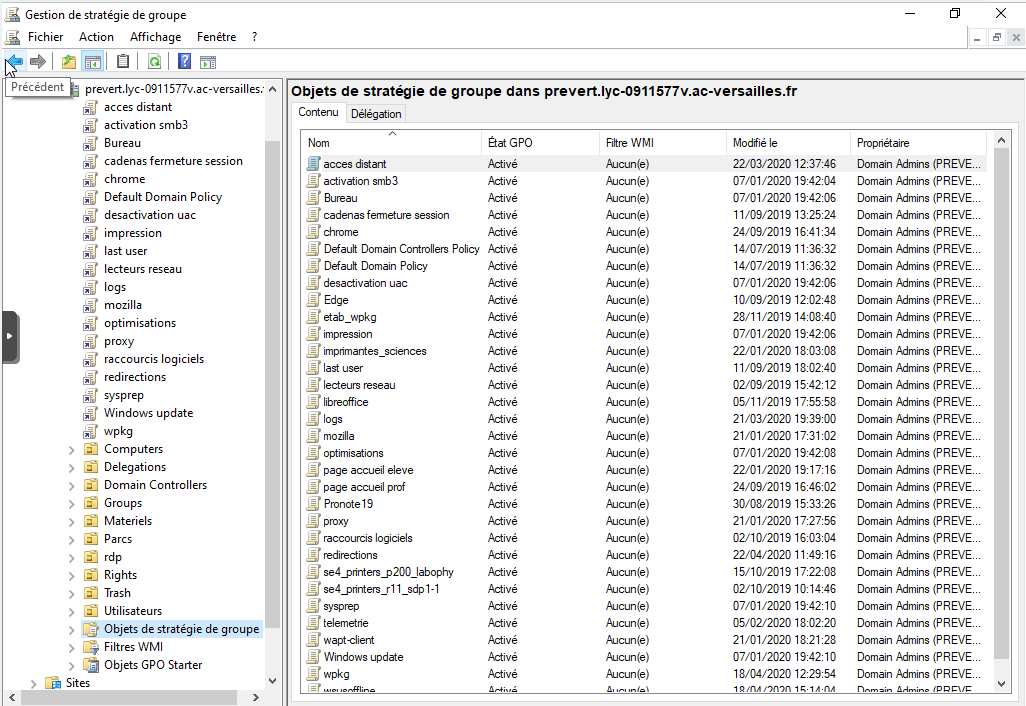Image resolution: width=1026 pixels, height=706 pixels.
Task: Click the clipboard toolbar icon
Action: pos(123,62)
